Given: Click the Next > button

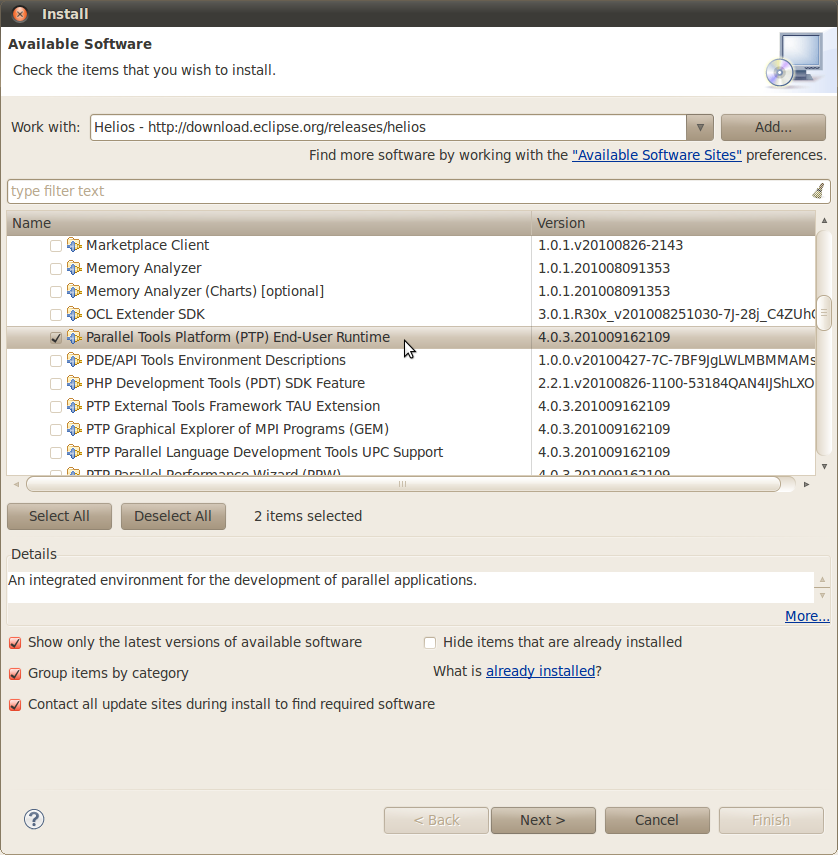Looking at the screenshot, I should pos(543,821).
